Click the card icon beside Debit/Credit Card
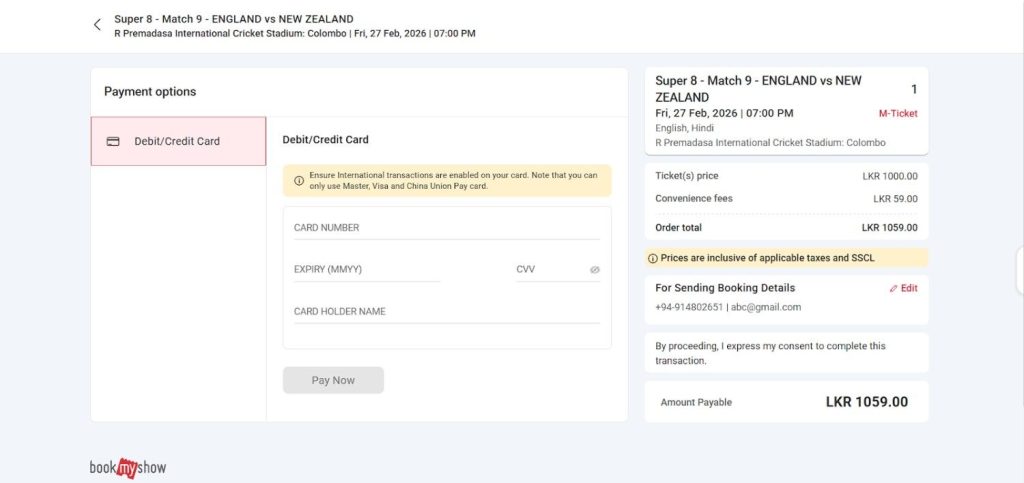The width and height of the screenshot is (1024, 483). tap(113, 141)
